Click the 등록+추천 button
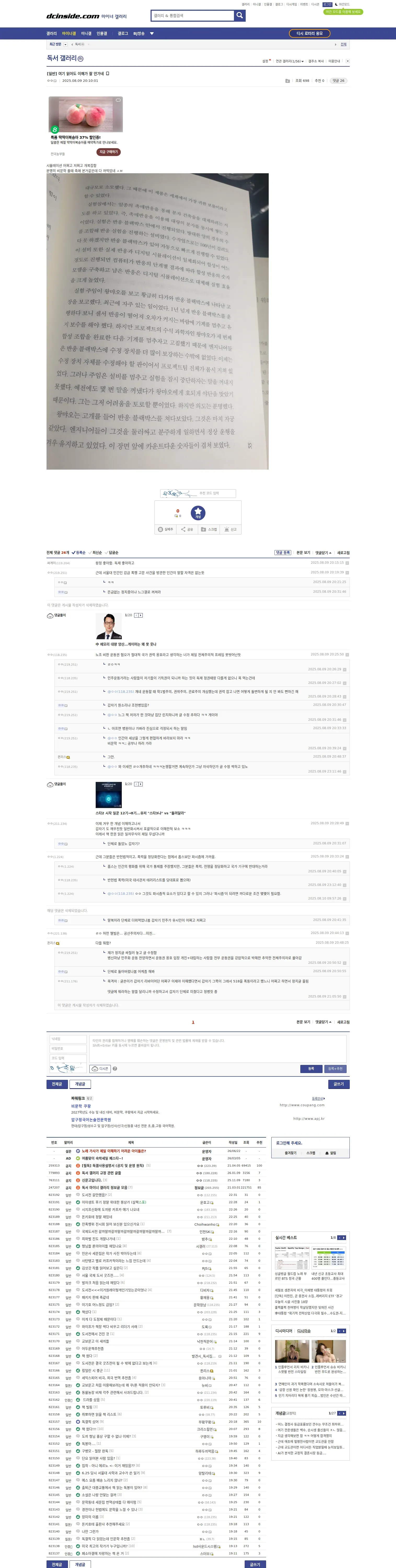Viewport: 396px width, 1568px height. pyautogui.click(x=335, y=1069)
